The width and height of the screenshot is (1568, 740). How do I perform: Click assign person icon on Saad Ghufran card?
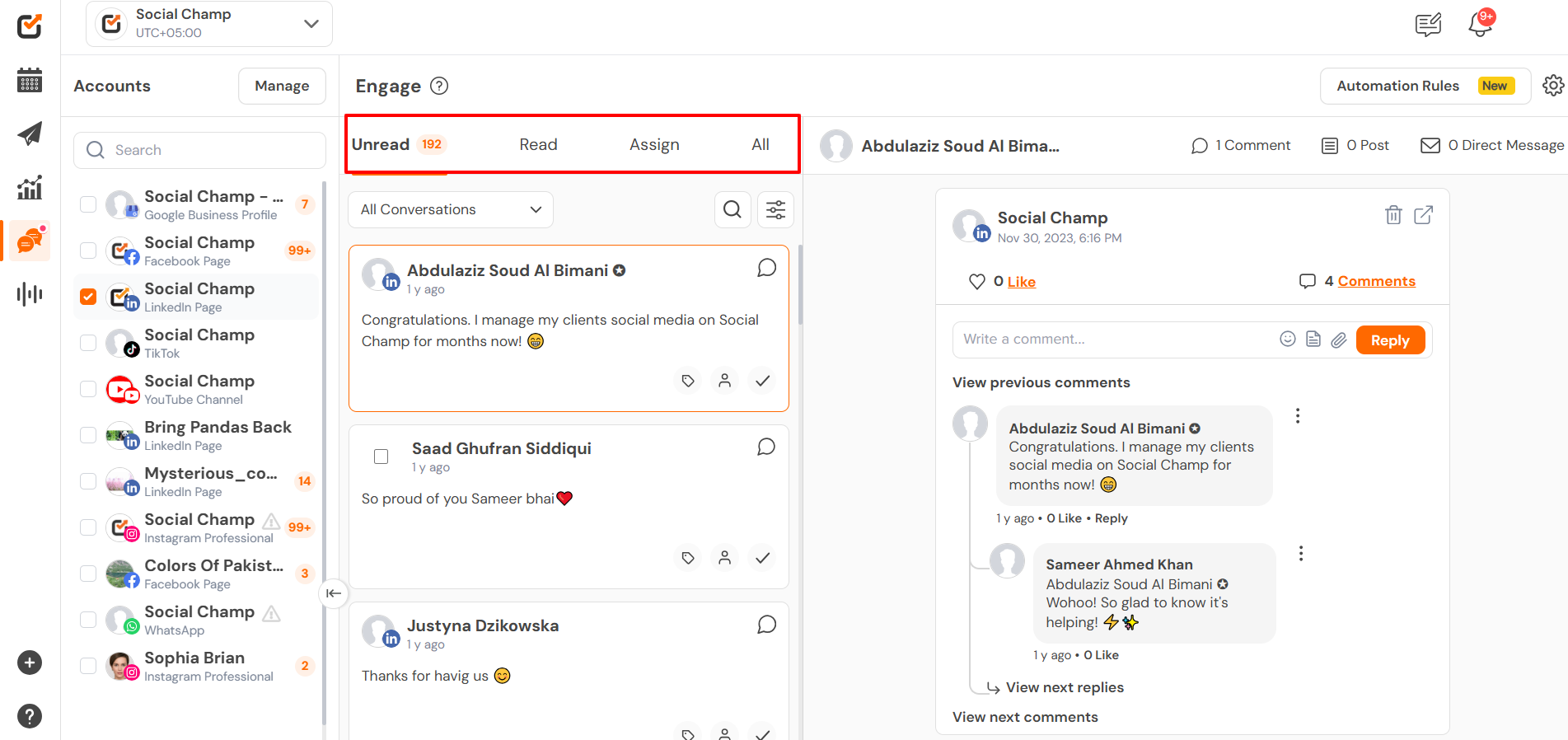point(724,558)
